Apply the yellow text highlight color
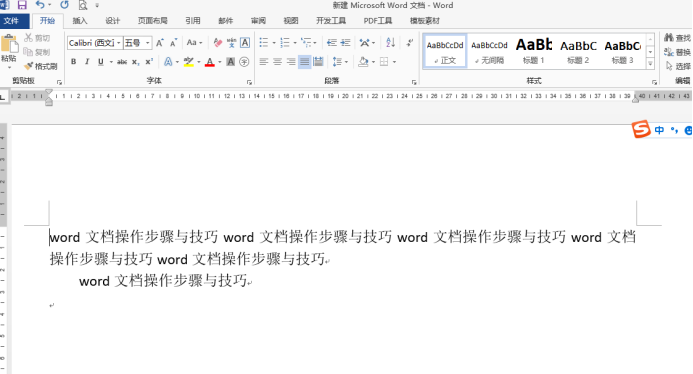Viewport: 693px width, 374px height. point(189,62)
